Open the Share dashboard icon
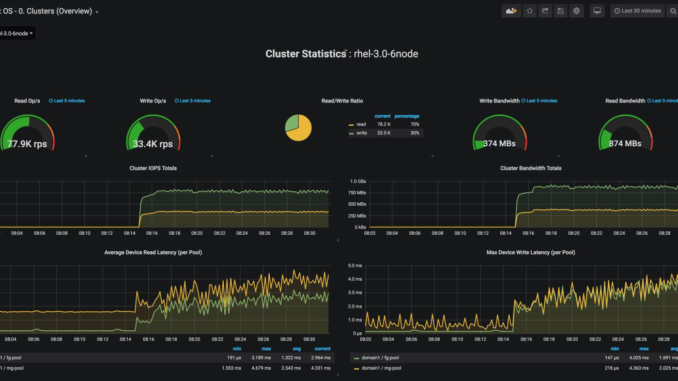The image size is (678, 381). tap(545, 11)
